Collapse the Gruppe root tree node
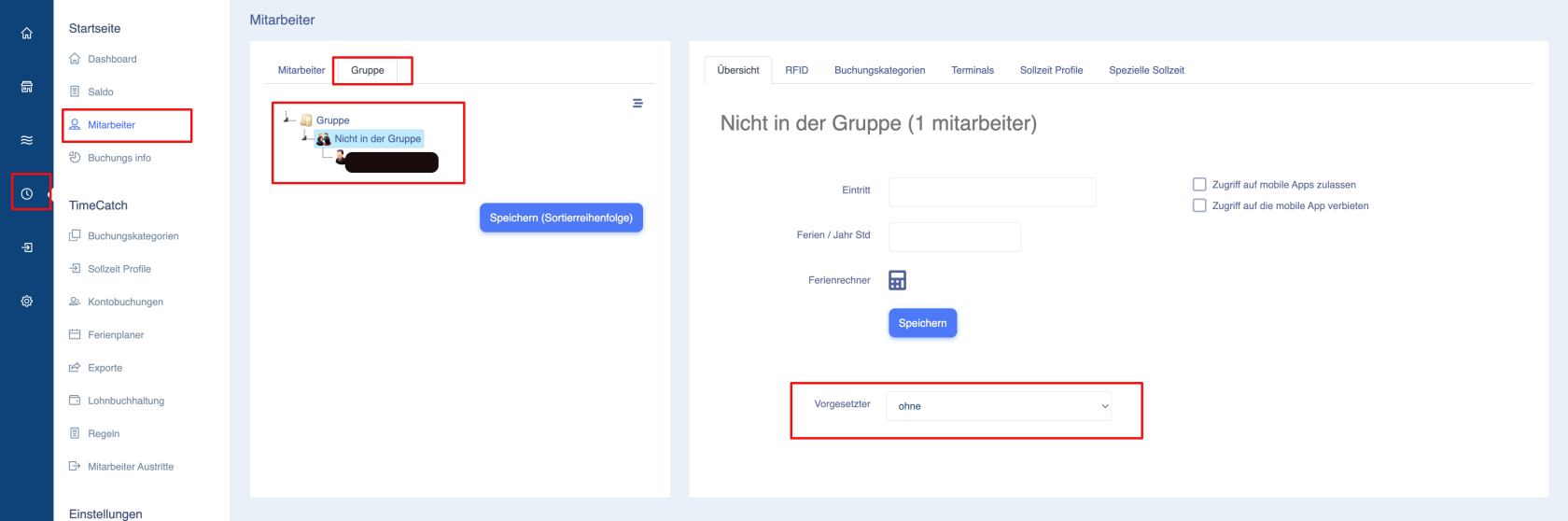1568x521 pixels. [x=287, y=119]
